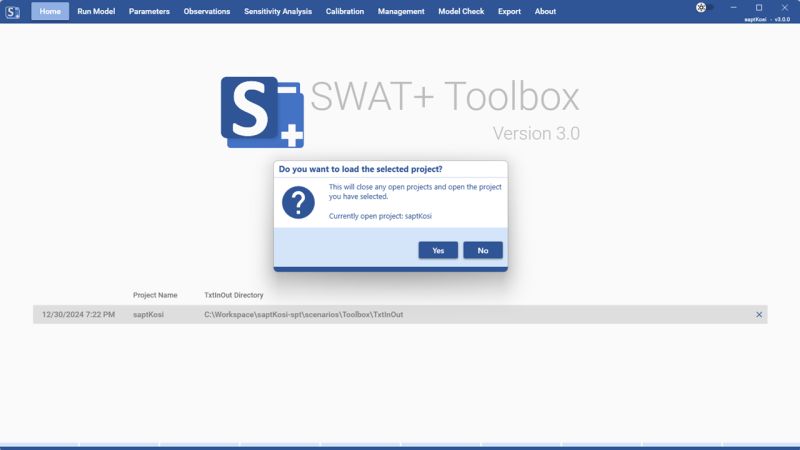Click the Project Name column header
The image size is (800, 450).
coord(155,295)
